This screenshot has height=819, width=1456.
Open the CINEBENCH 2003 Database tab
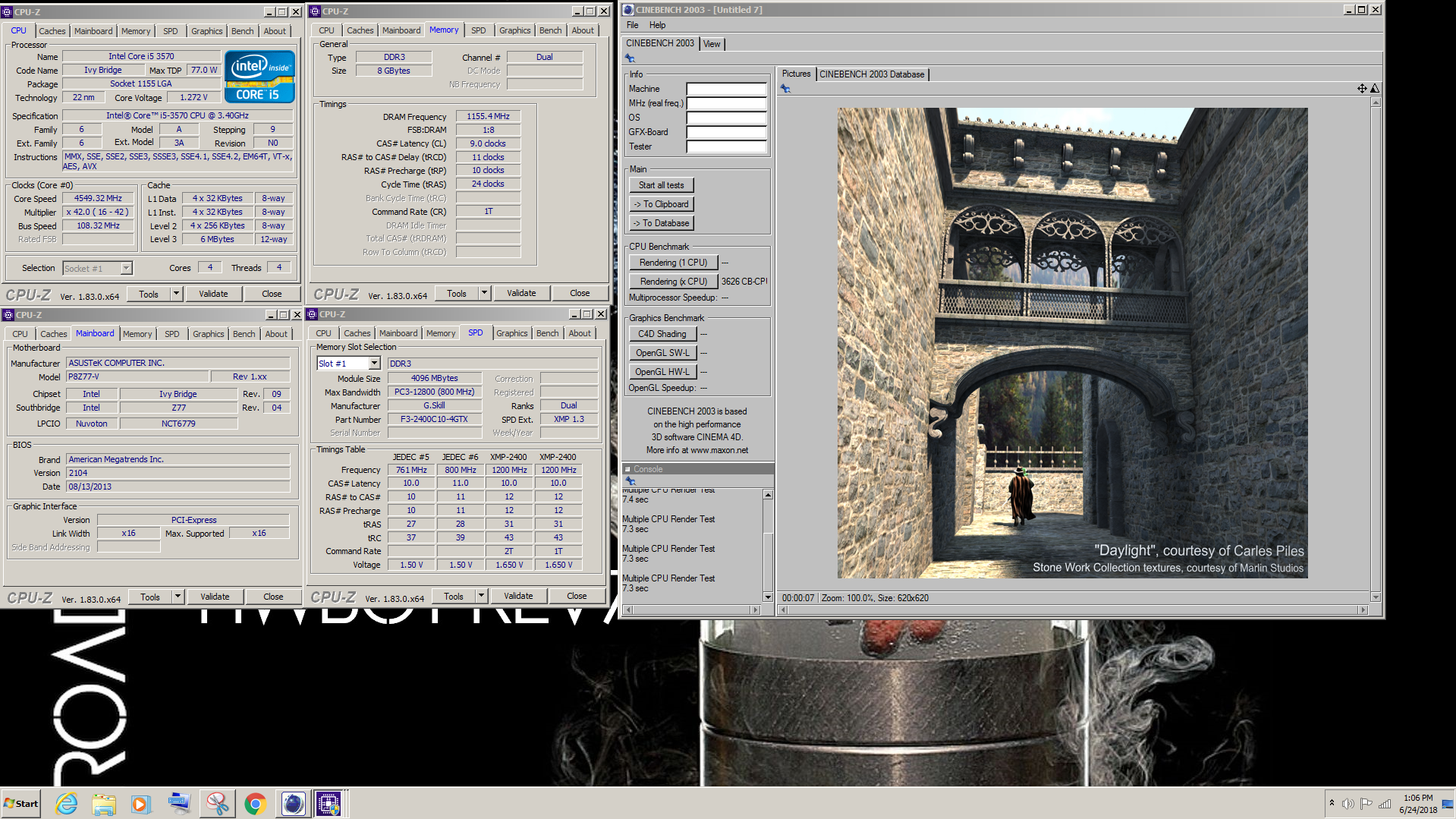872,74
